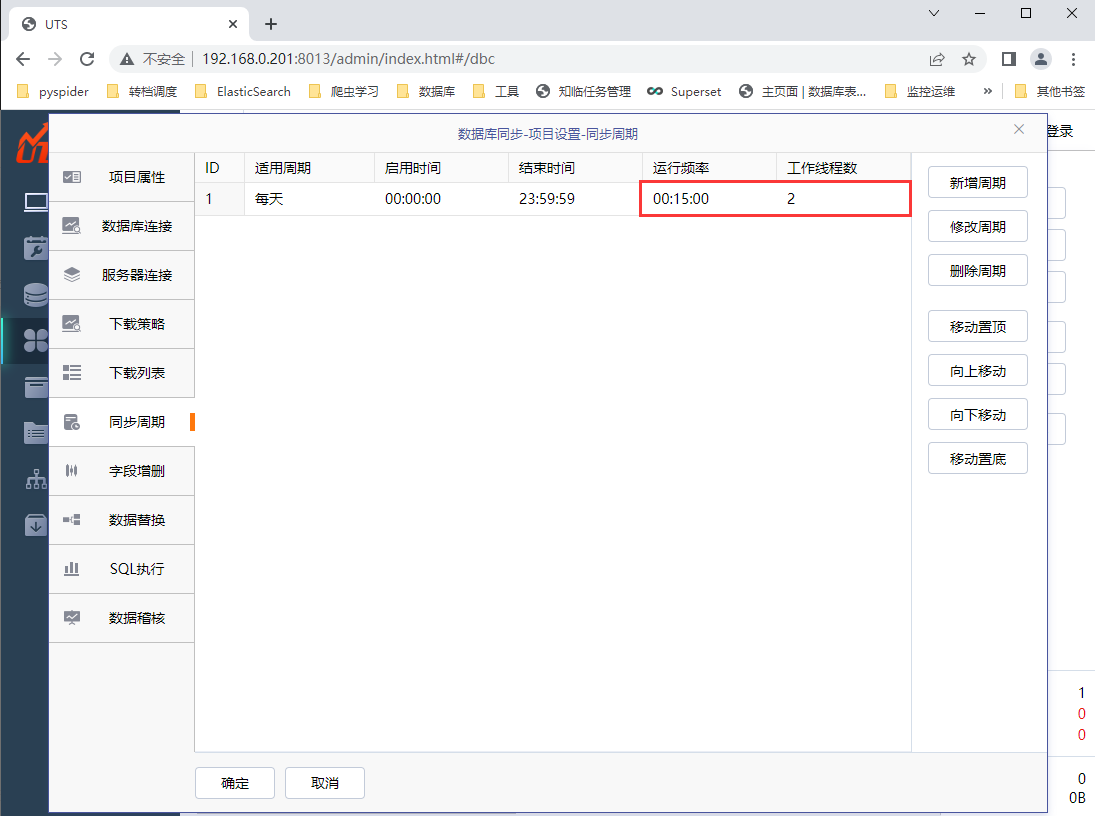The image size is (1095, 816).
Task: Click the 下载列表 list icon
Action: pyautogui.click(x=72, y=373)
